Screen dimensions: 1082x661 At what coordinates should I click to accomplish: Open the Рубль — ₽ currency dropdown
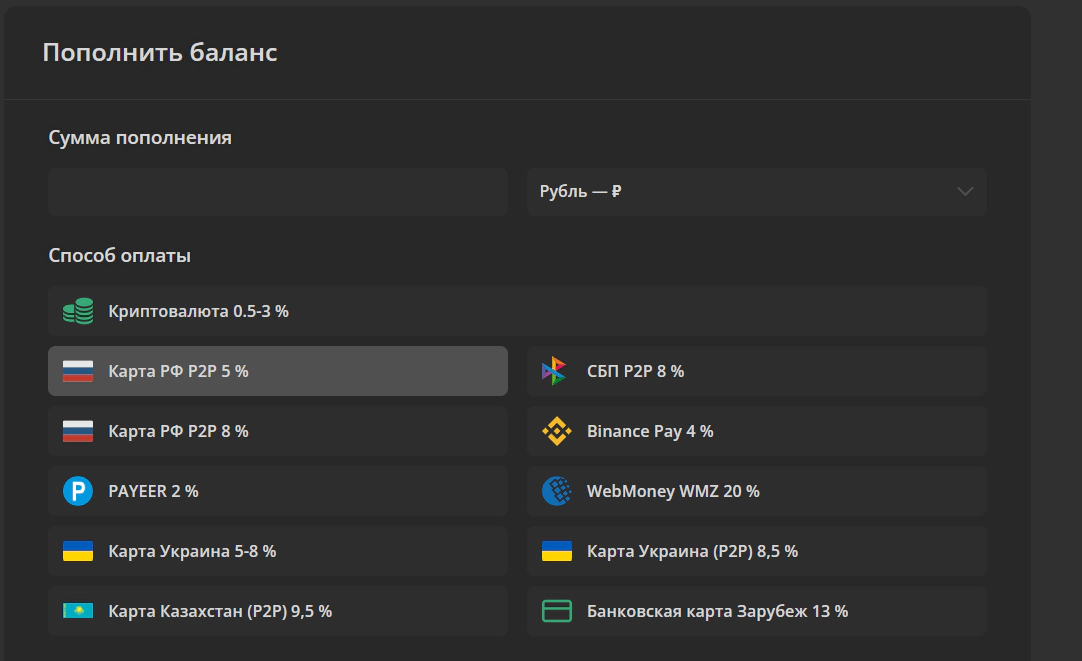pyautogui.click(x=757, y=192)
